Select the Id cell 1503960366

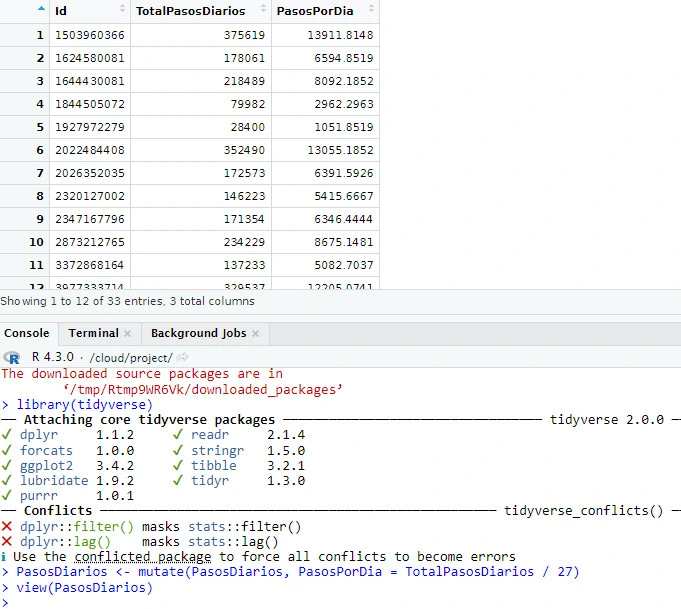90,35
